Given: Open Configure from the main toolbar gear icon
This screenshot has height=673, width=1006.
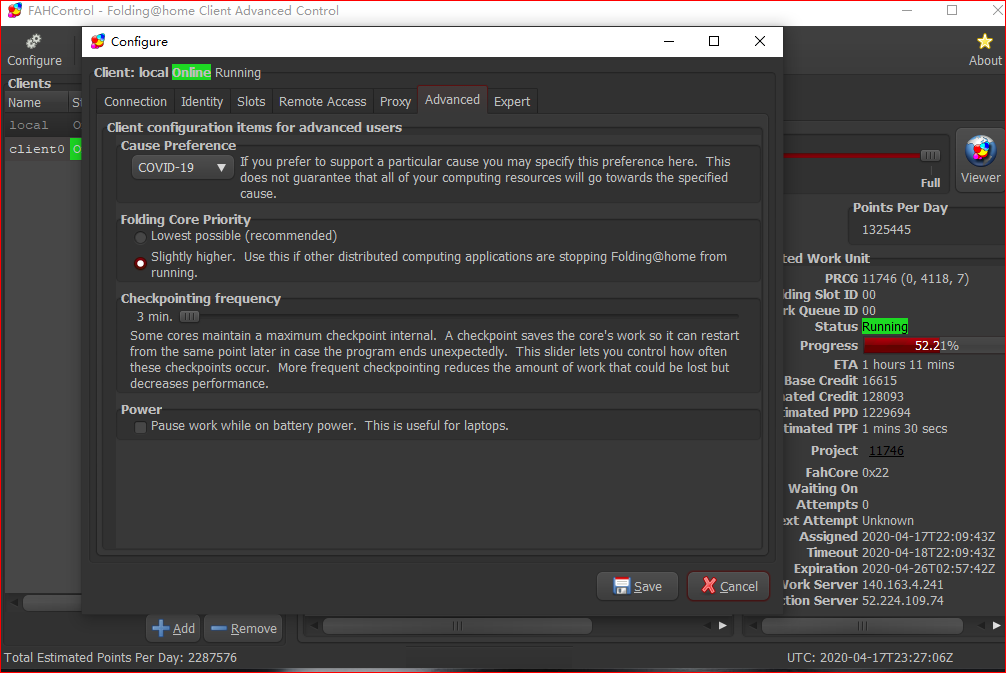Looking at the screenshot, I should point(34,50).
